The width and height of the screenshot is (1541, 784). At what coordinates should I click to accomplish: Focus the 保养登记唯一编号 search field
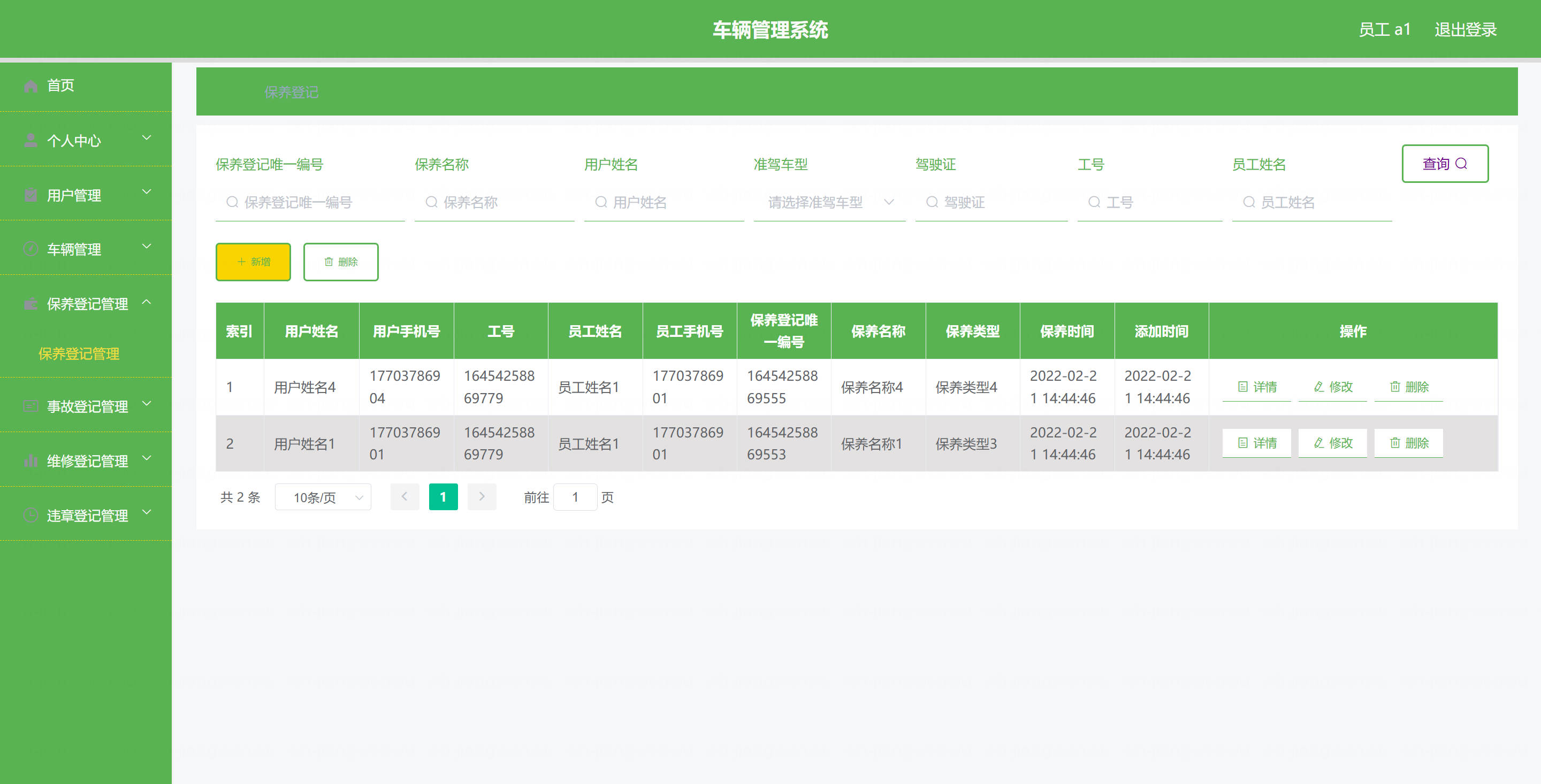[x=311, y=203]
